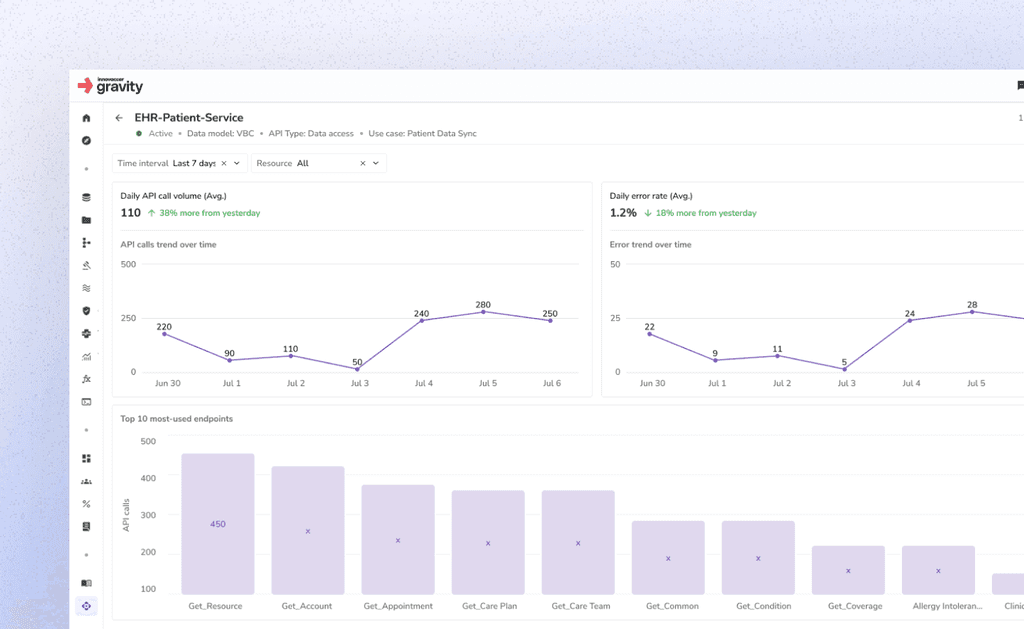This screenshot has width=1024, height=629.
Task: Click the Jul 5 point labeled 280
Action: pyautogui.click(x=483, y=312)
